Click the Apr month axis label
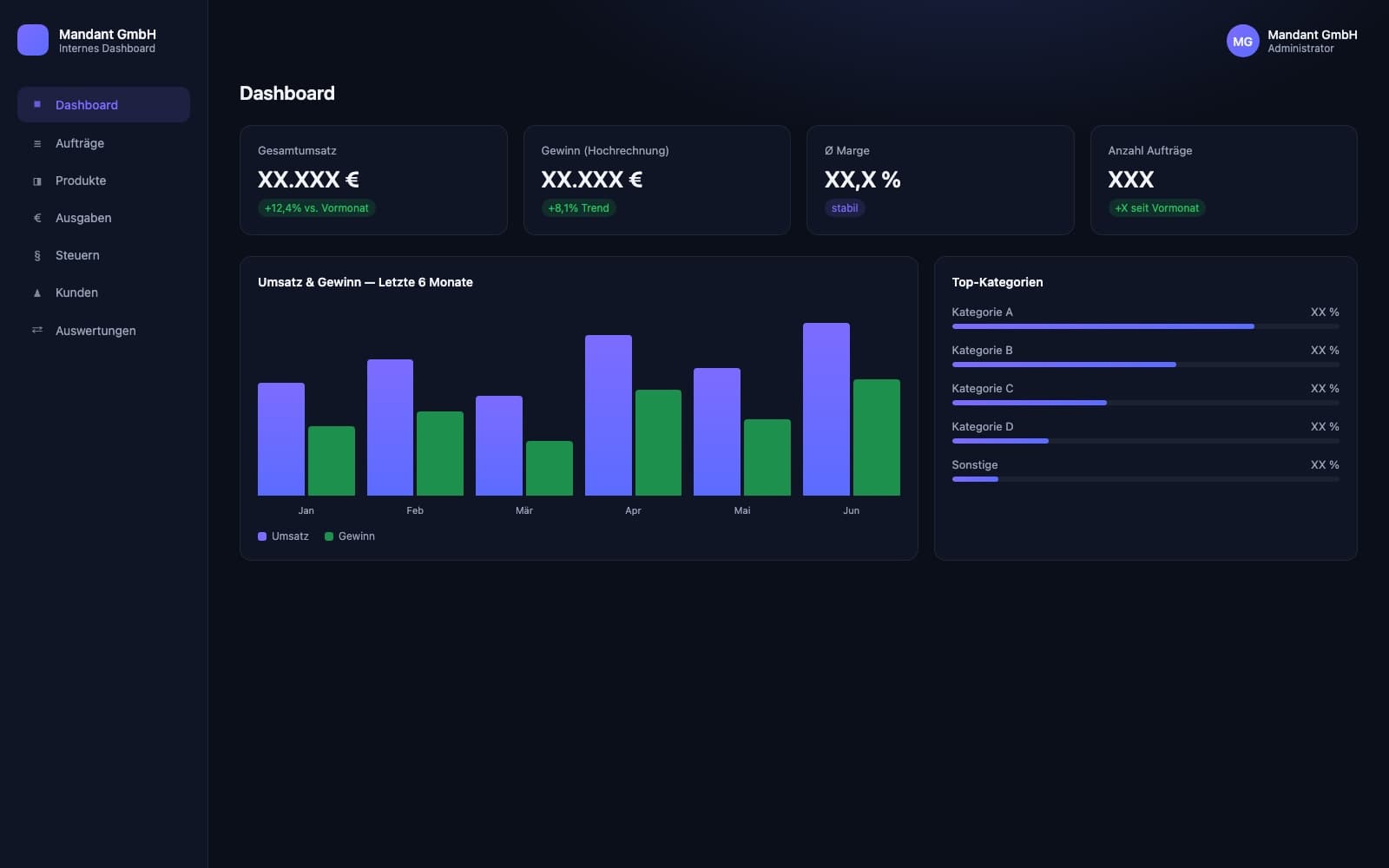Image resolution: width=1389 pixels, height=868 pixels. point(633,510)
